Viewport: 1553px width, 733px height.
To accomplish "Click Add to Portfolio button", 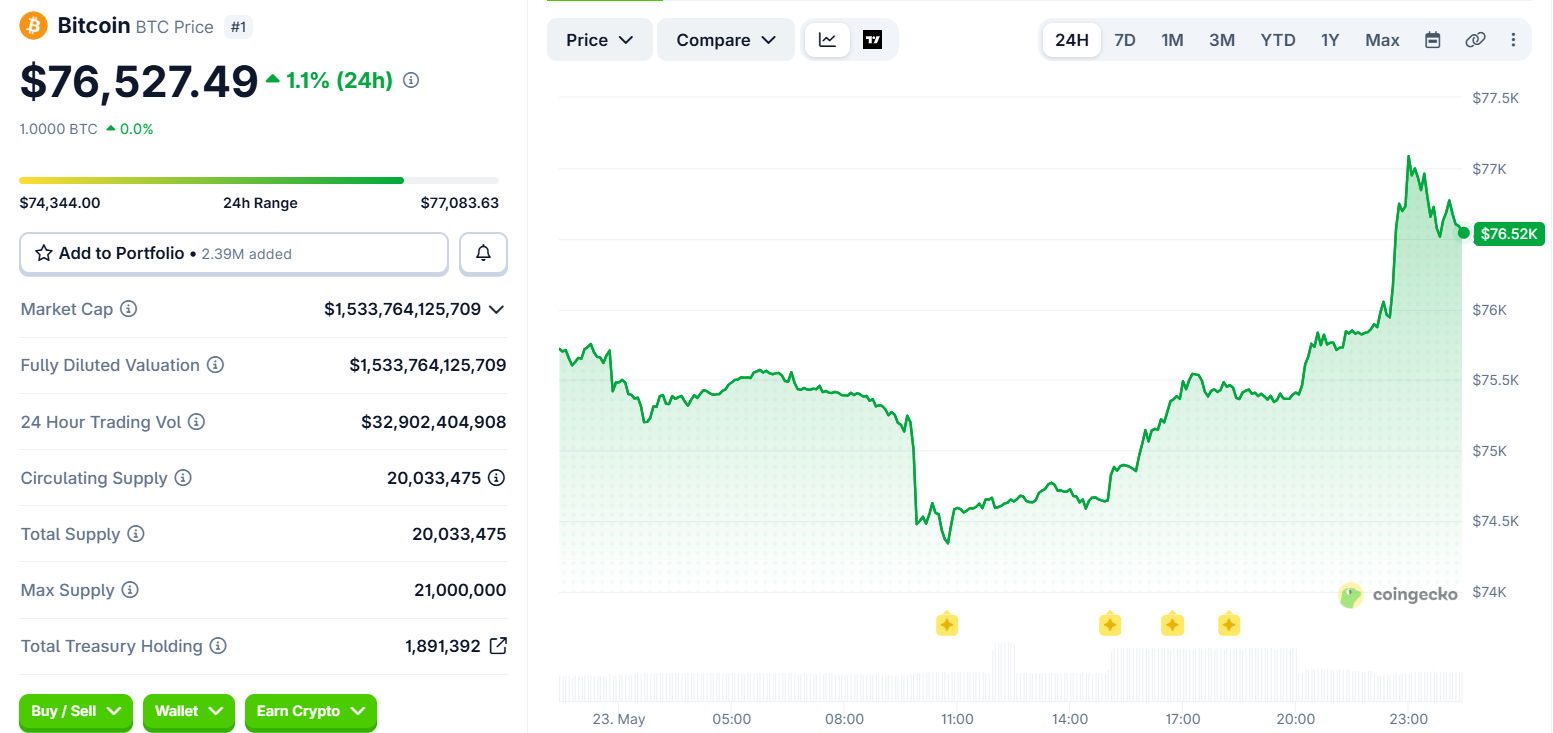I will [x=234, y=253].
